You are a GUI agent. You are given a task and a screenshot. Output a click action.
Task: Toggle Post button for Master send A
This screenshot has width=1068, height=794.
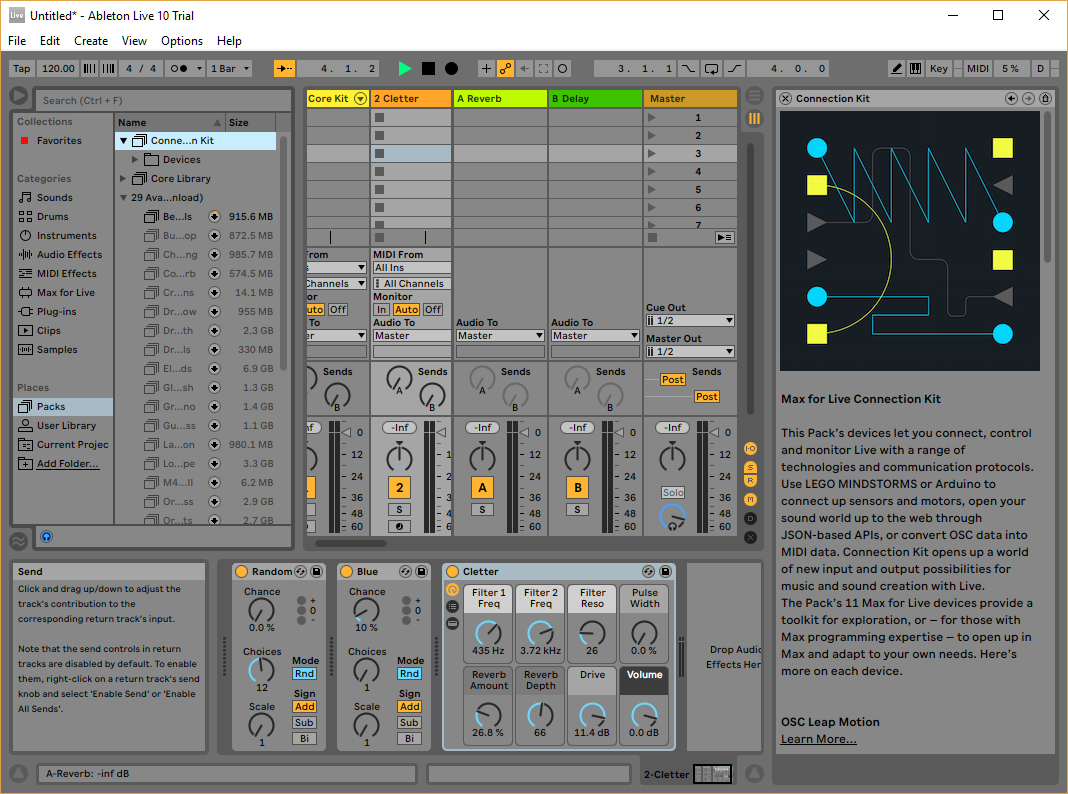tap(672, 380)
